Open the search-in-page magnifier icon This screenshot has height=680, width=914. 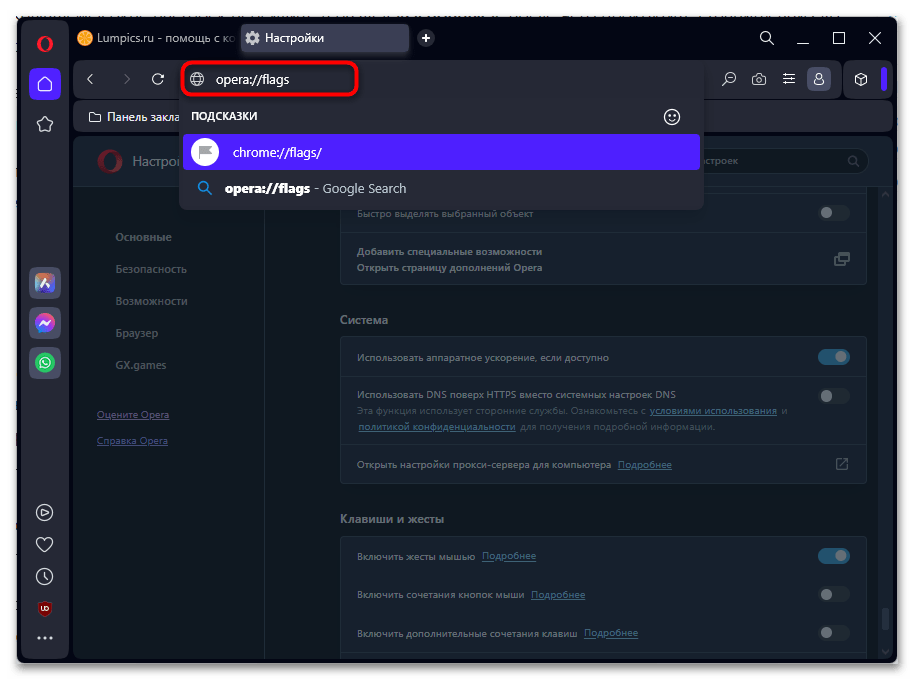tap(729, 79)
